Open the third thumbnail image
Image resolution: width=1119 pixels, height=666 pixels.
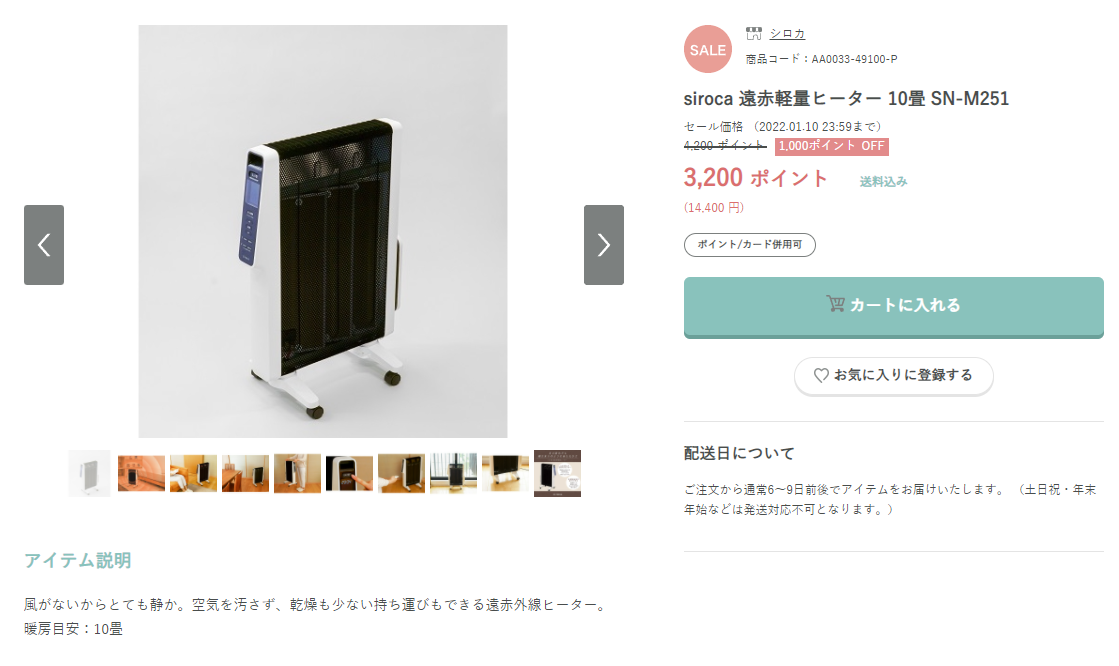tap(193, 473)
